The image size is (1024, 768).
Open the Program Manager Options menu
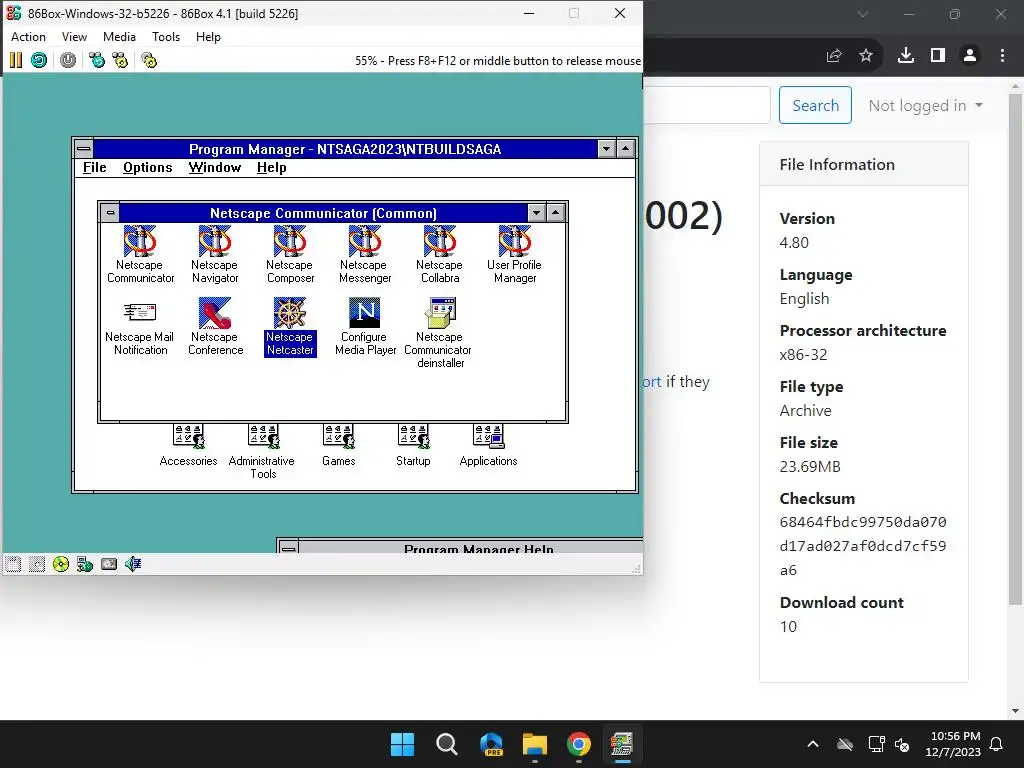148,168
